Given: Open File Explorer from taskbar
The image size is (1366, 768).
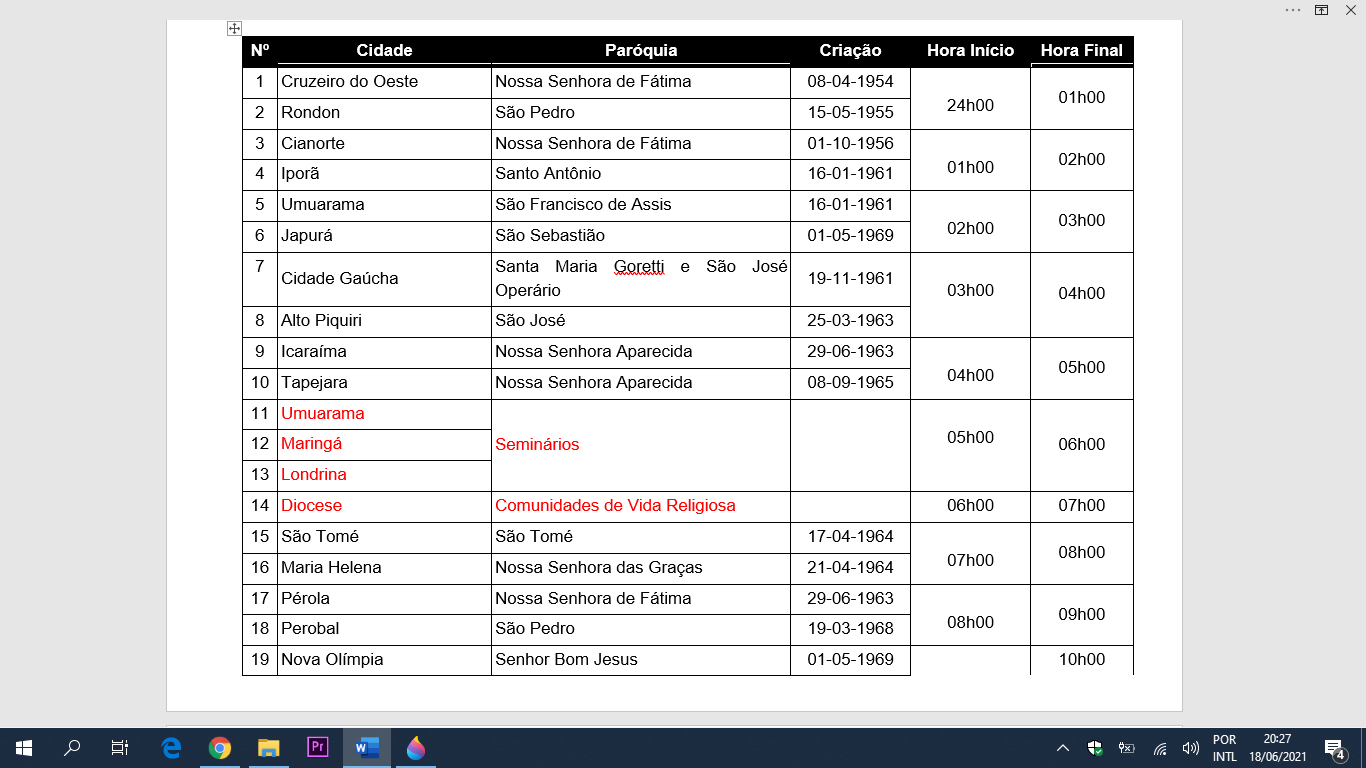Looking at the screenshot, I should point(269,747).
